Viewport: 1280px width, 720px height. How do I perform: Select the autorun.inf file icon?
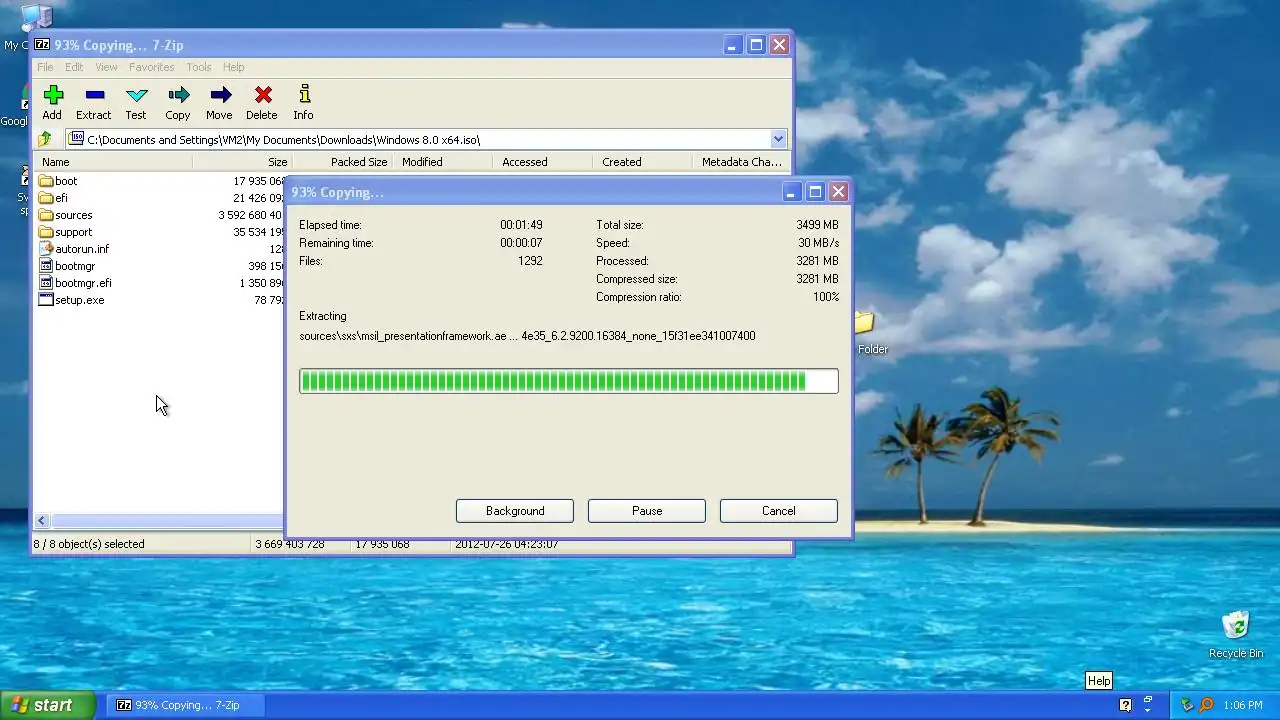pos(45,249)
